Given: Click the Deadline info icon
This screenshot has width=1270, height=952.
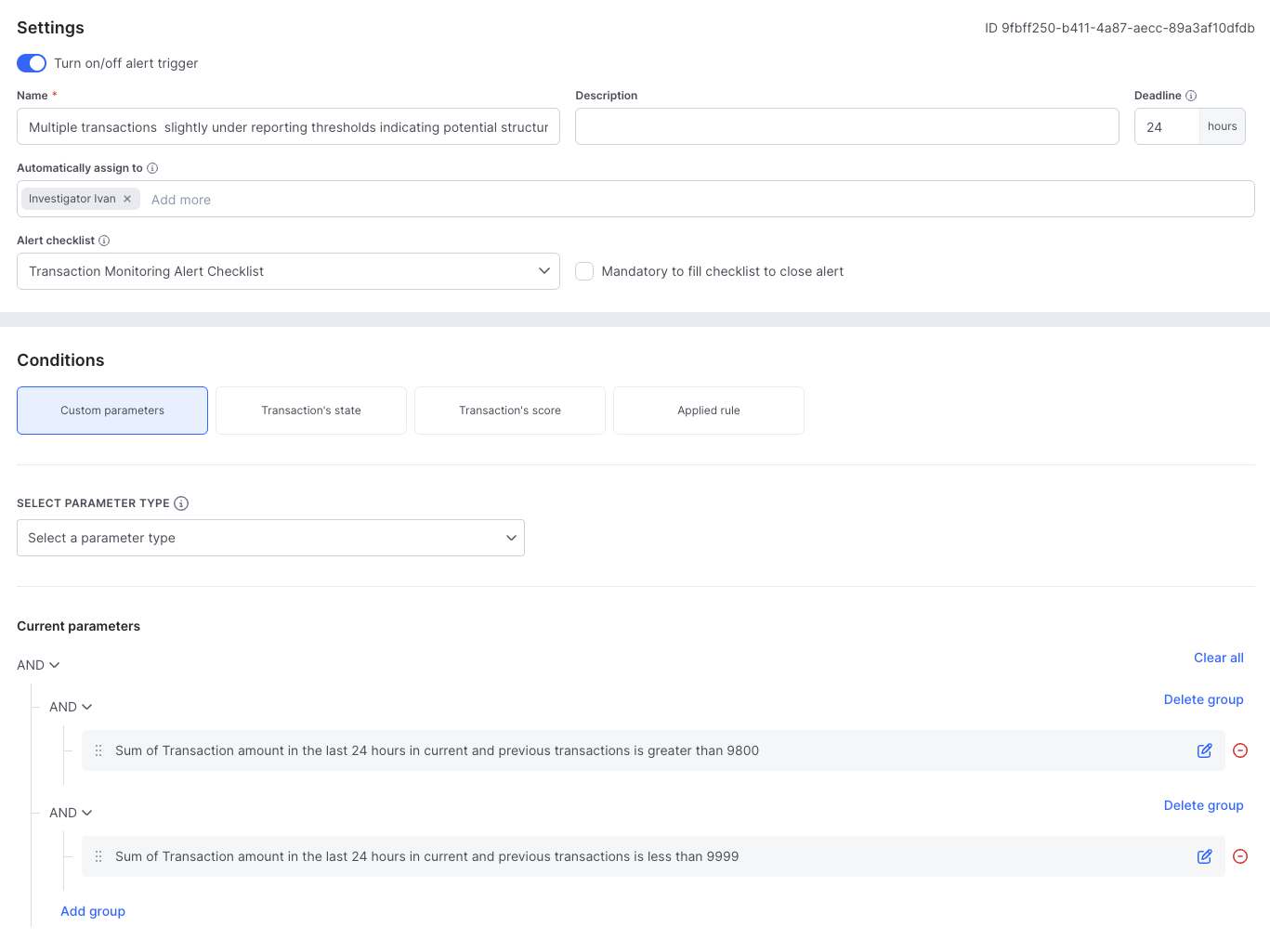Looking at the screenshot, I should [x=1191, y=96].
